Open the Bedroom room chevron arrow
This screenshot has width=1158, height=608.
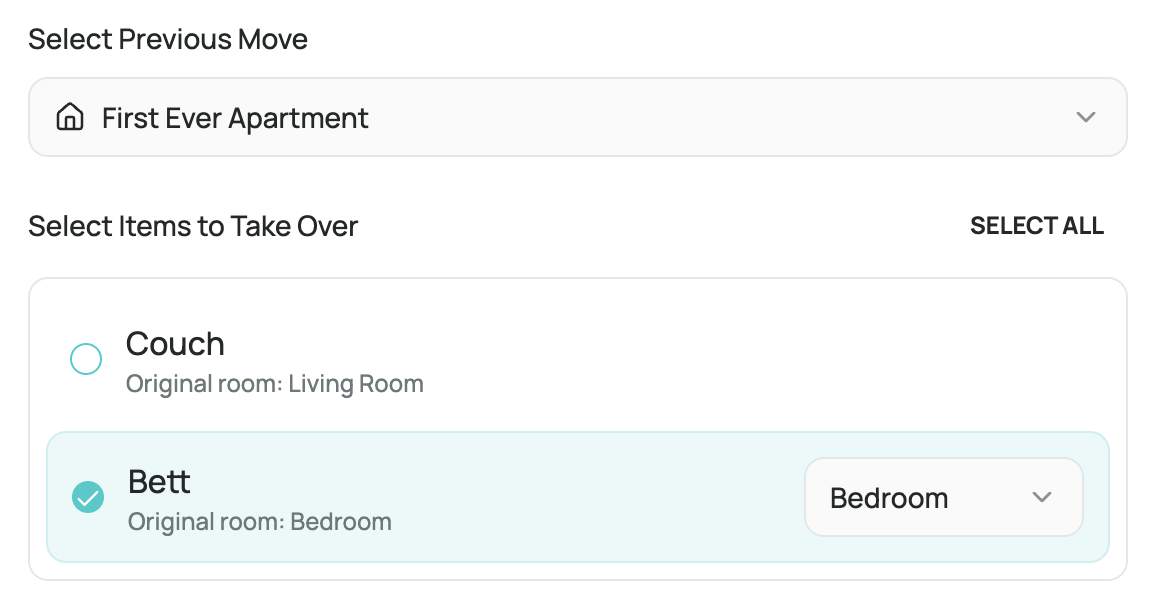tap(1042, 498)
